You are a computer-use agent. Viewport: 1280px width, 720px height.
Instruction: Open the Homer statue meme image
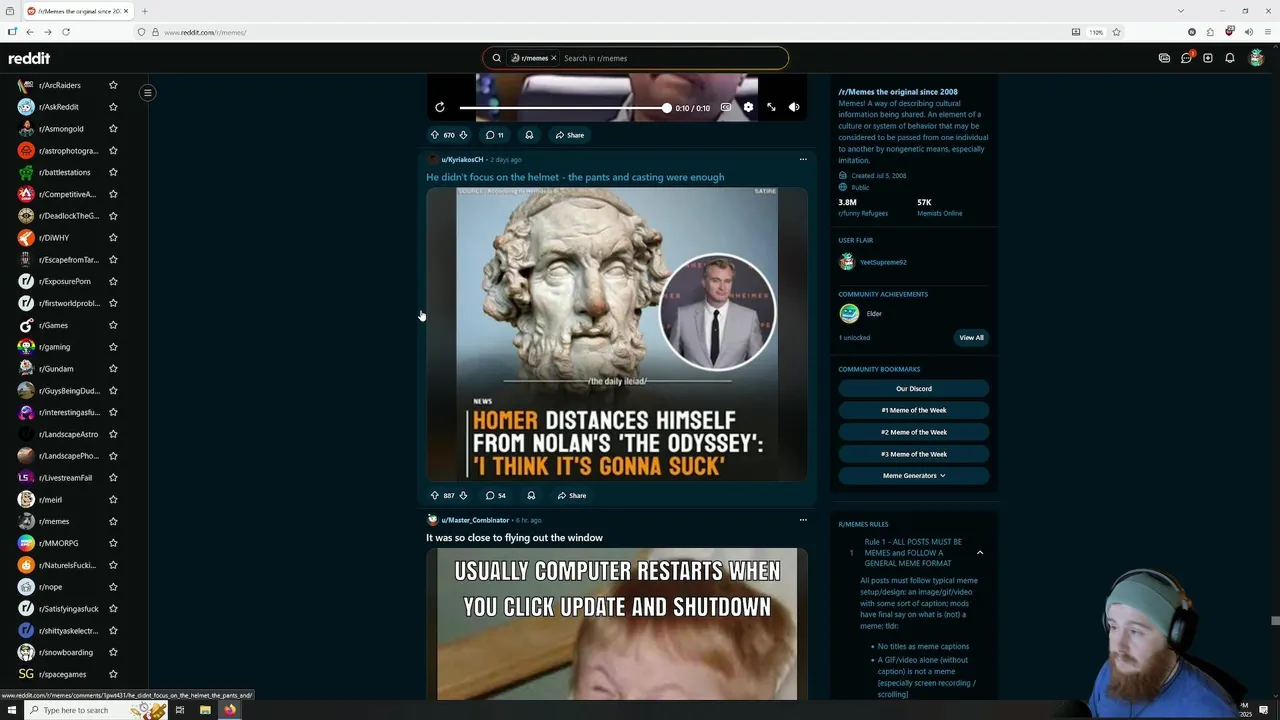pos(617,334)
